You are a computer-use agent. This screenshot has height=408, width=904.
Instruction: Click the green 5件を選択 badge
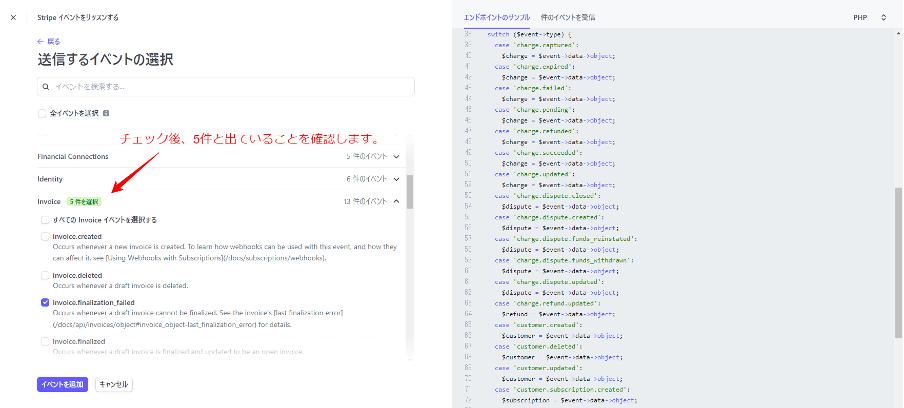(84, 201)
